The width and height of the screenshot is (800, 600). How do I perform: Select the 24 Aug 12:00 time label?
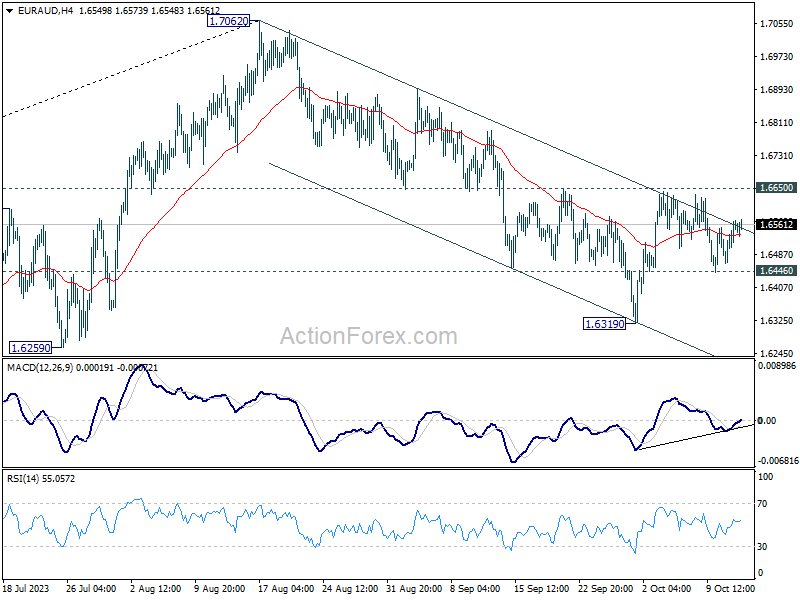[x=350, y=588]
